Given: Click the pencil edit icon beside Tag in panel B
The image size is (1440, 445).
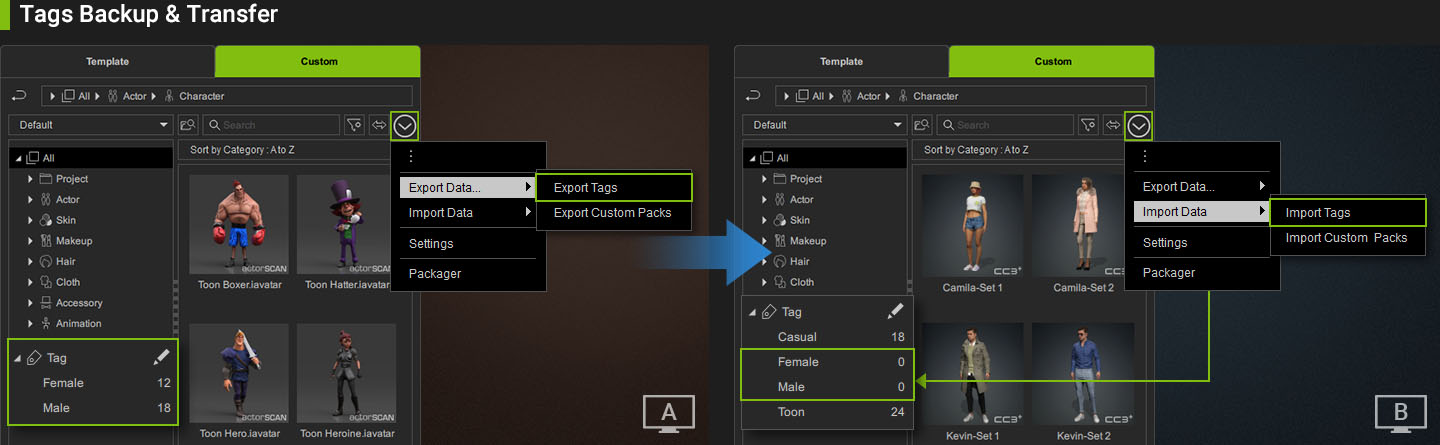Looking at the screenshot, I should click(x=896, y=312).
